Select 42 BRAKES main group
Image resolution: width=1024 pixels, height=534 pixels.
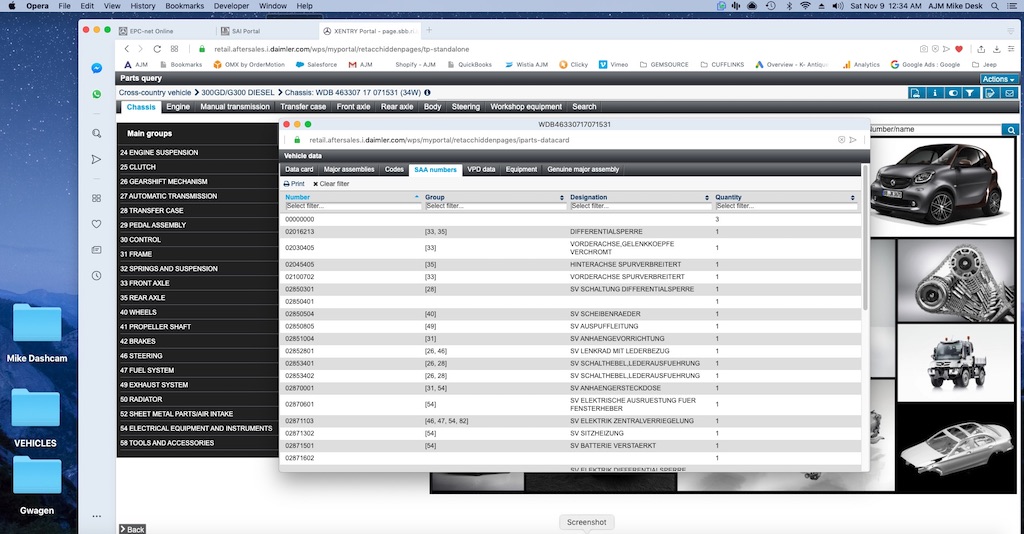138,341
